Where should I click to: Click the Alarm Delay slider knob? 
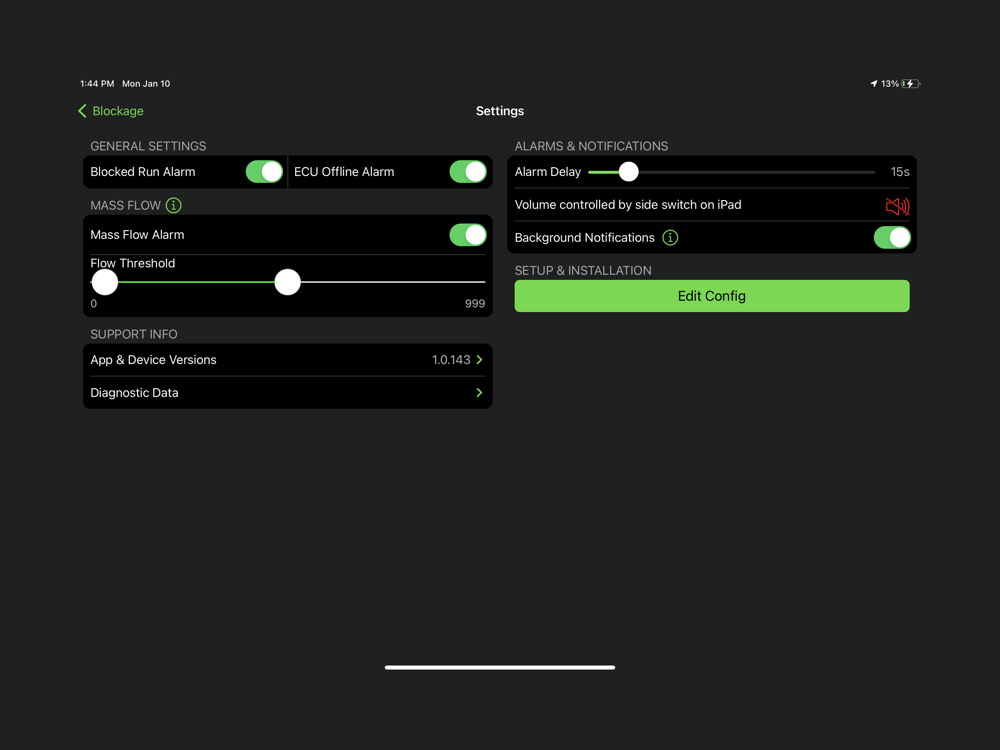[x=629, y=172]
